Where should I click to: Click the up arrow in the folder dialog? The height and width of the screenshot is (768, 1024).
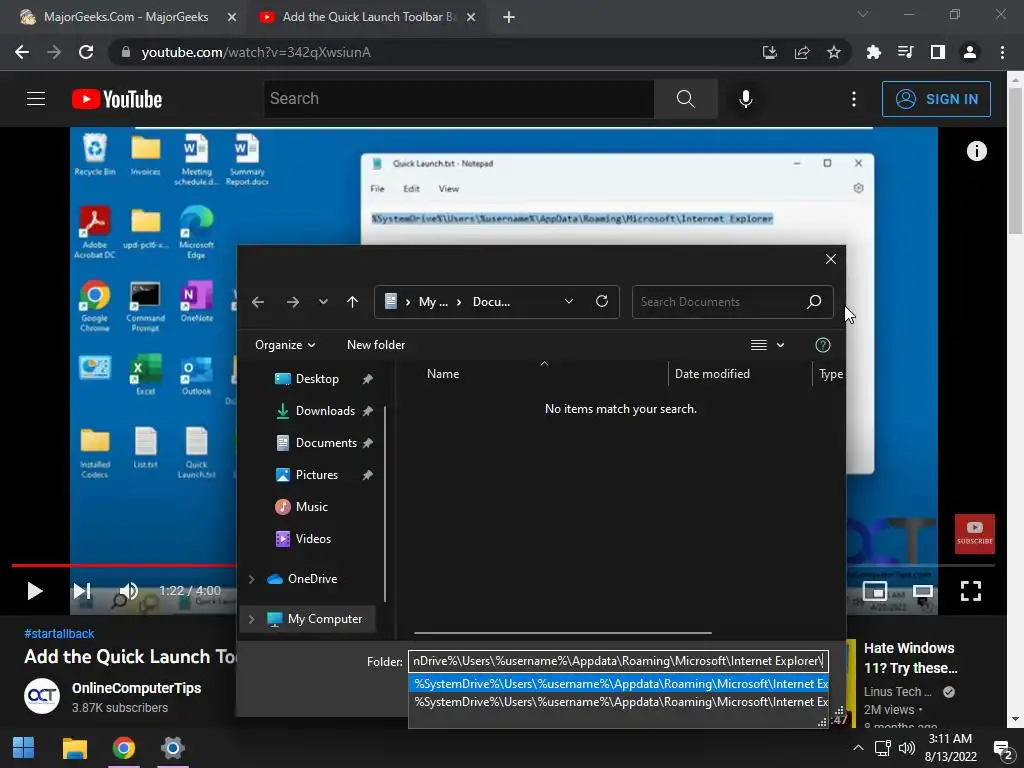352,302
